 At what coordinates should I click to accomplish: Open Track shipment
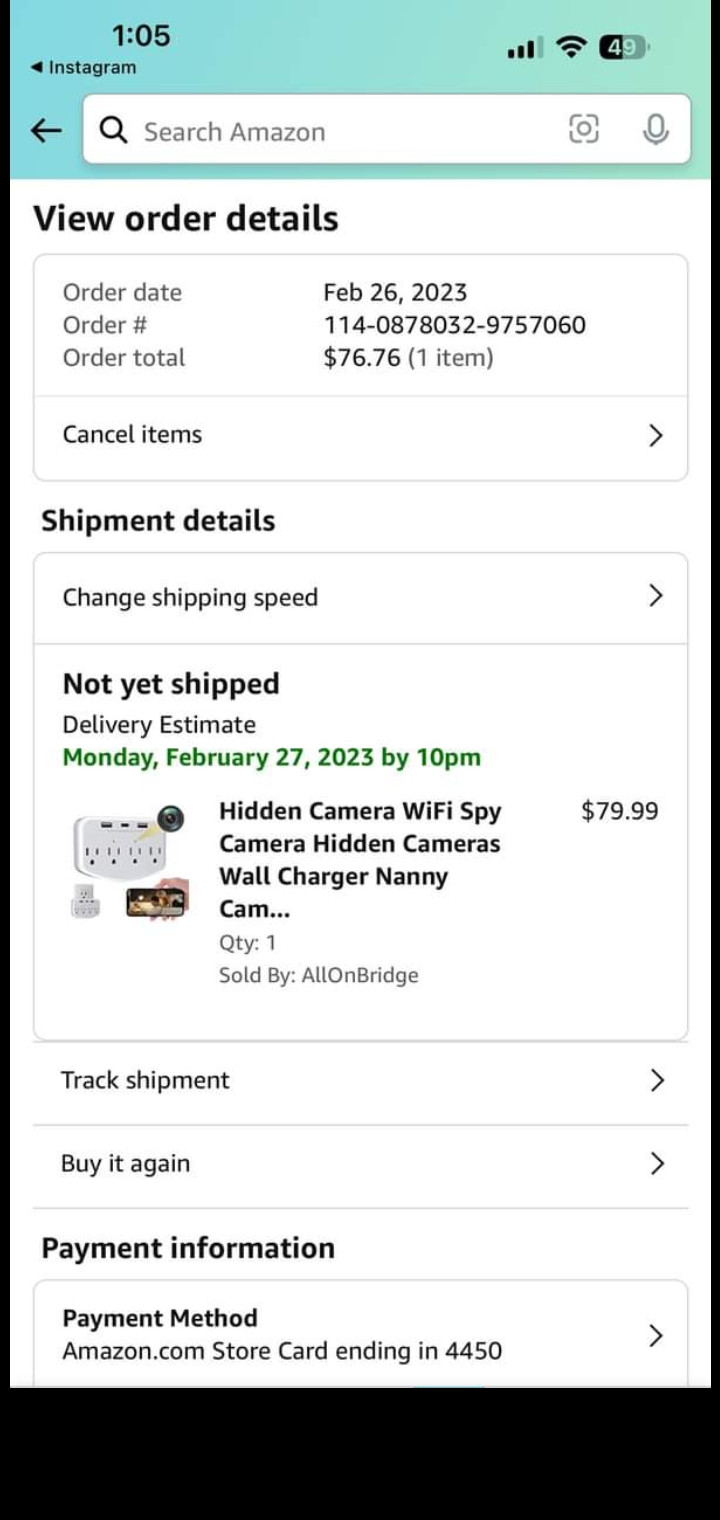pyautogui.click(x=360, y=1081)
